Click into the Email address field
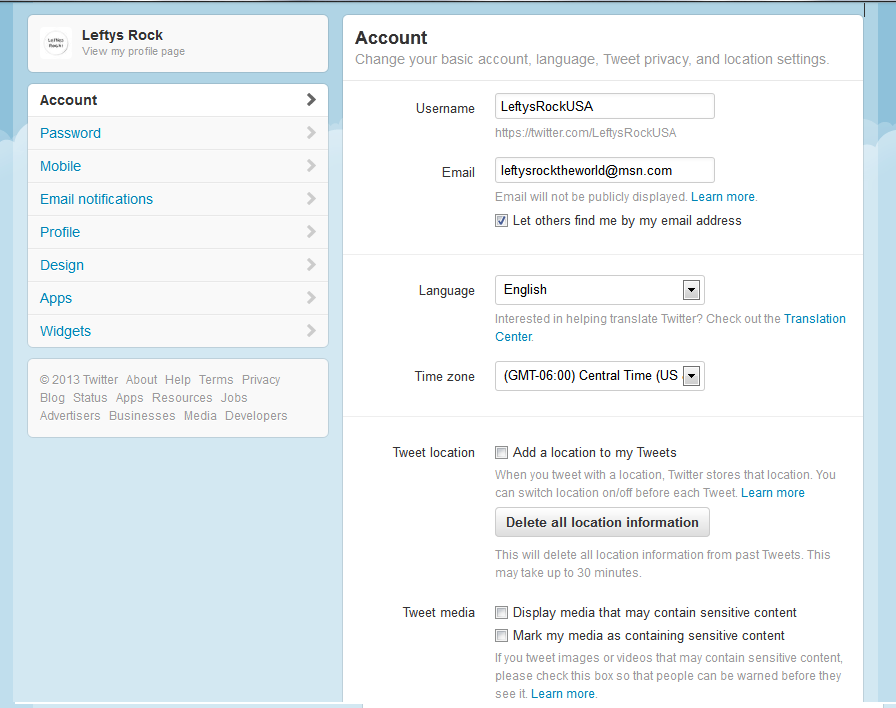This screenshot has width=896, height=708. [605, 170]
